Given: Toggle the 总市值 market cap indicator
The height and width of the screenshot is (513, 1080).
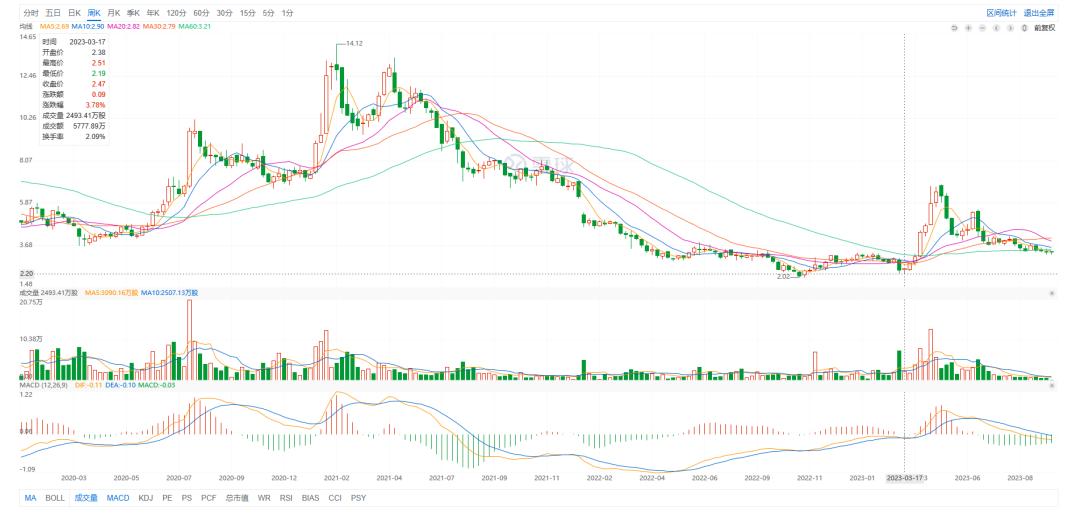Looking at the screenshot, I should tap(237, 498).
